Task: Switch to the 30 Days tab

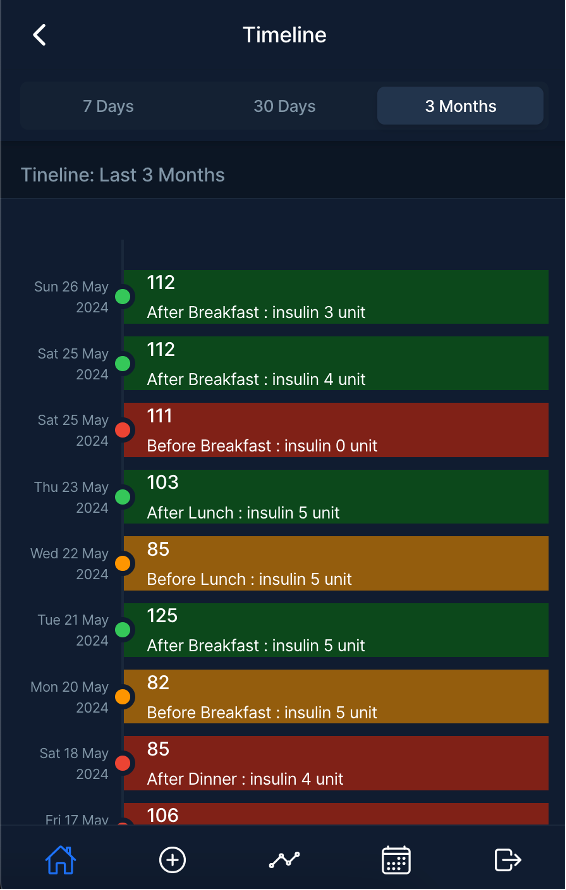Action: click(284, 106)
